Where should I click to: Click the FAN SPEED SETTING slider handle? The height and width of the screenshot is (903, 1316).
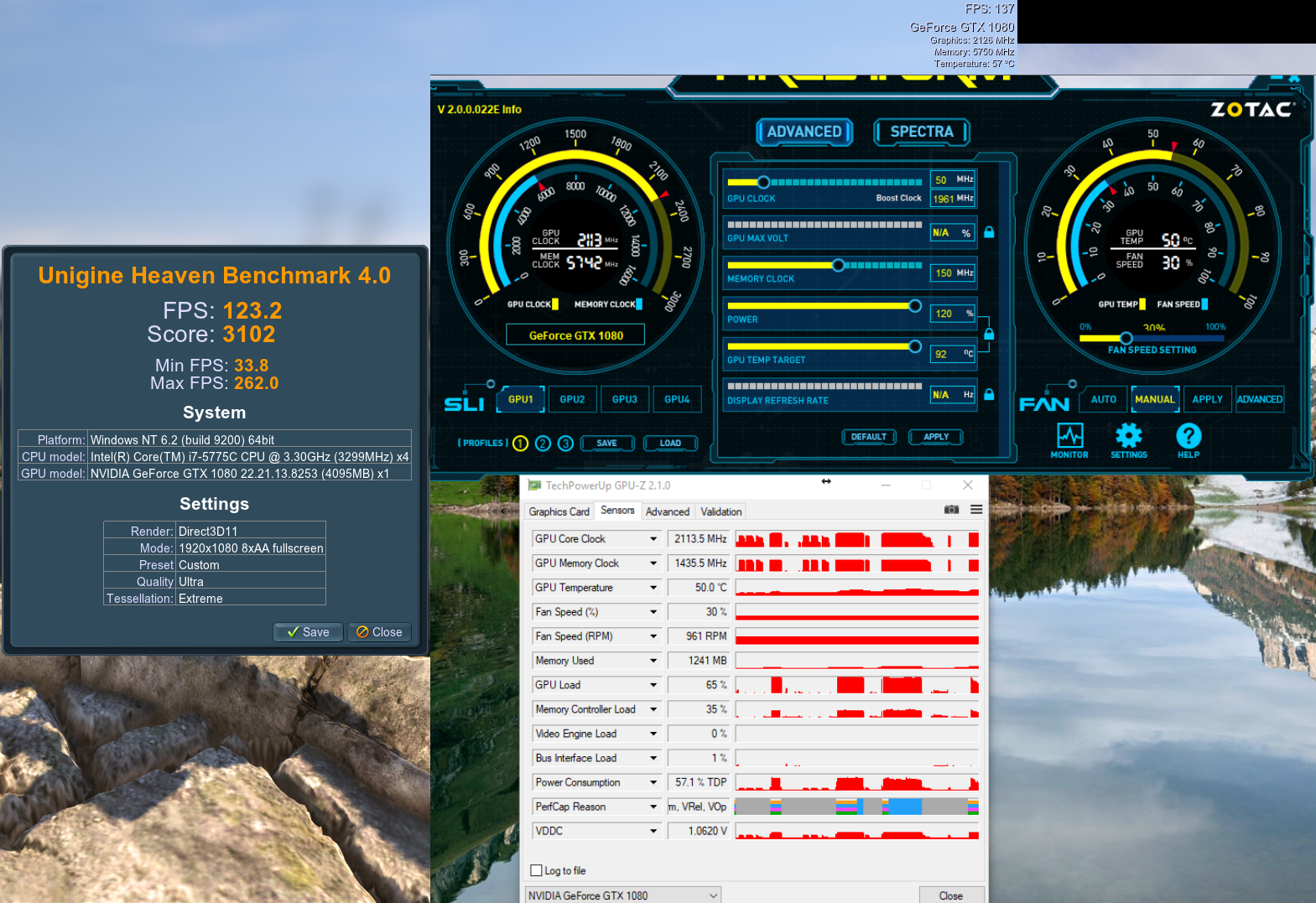pyautogui.click(x=1126, y=339)
